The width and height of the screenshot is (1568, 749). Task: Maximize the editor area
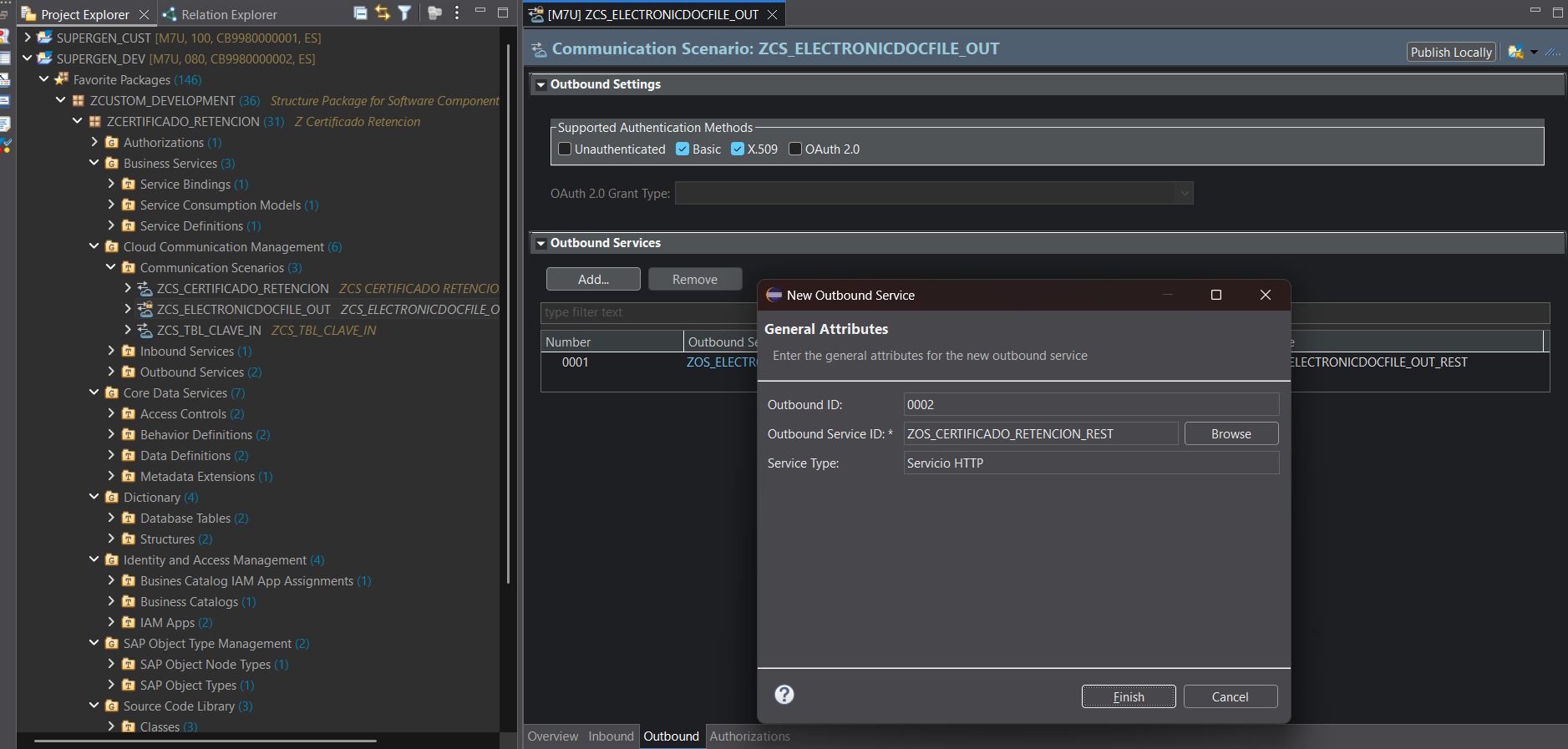(1558, 12)
